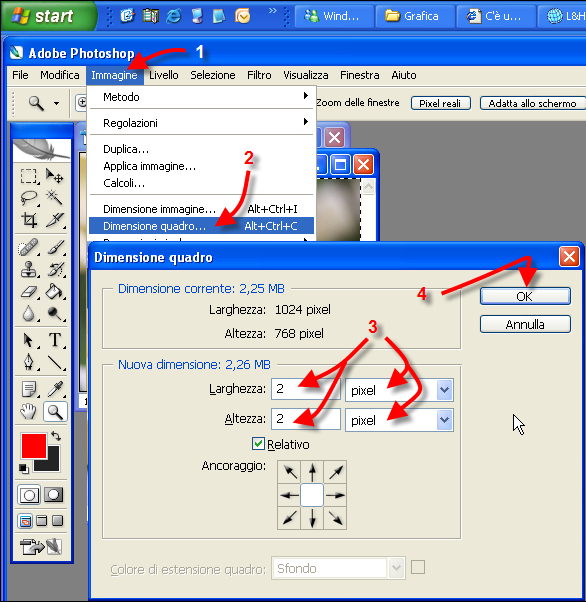Choose Duplica menu entry
The width and height of the screenshot is (586, 602).
[x=201, y=149]
